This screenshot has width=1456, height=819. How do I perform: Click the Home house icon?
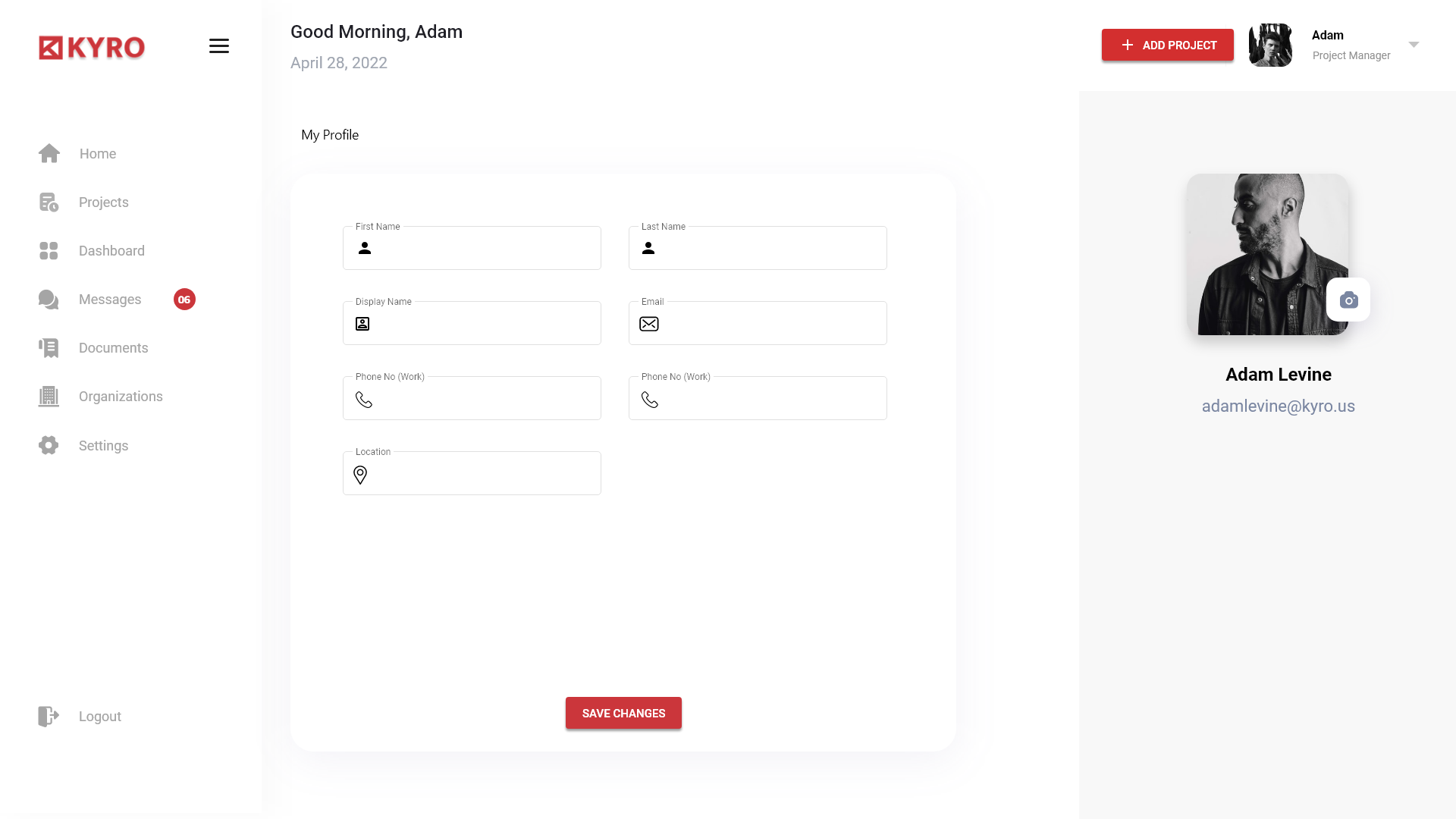coord(49,153)
